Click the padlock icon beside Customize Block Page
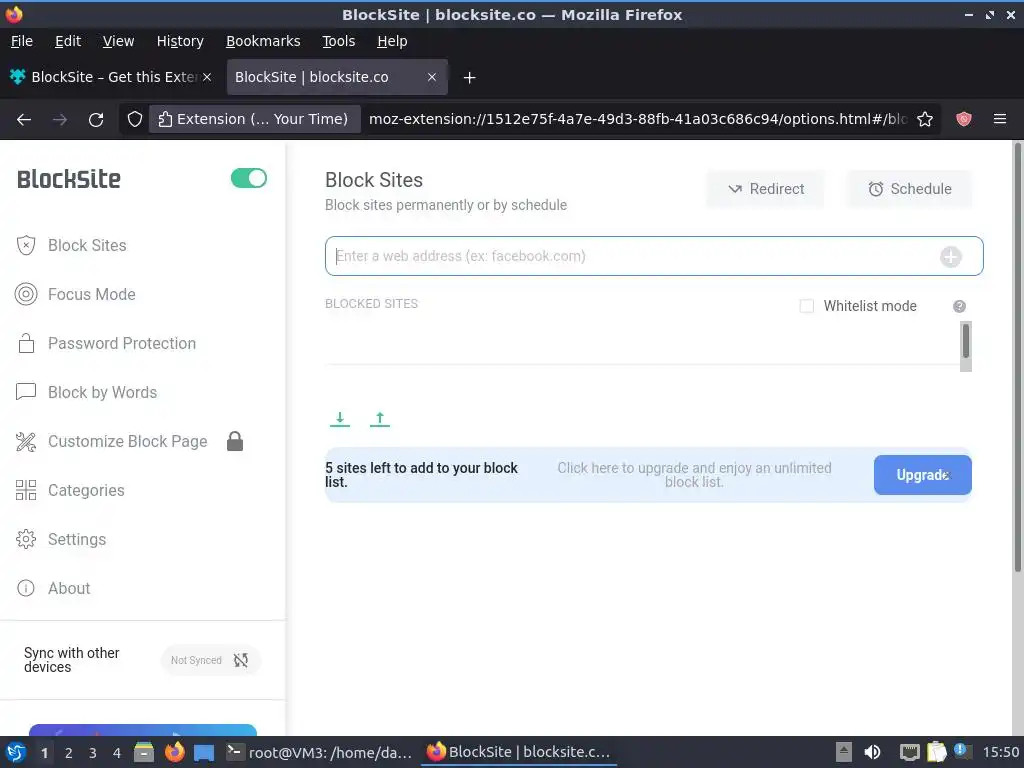The width and height of the screenshot is (1024, 768). click(x=235, y=441)
